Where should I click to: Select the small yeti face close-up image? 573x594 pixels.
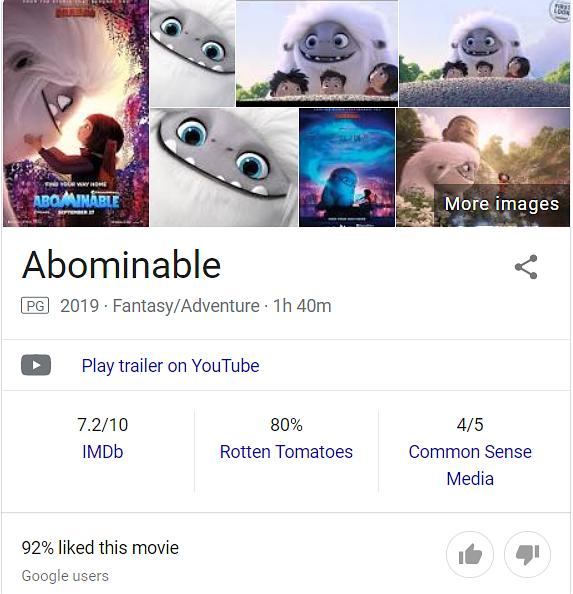point(192,53)
